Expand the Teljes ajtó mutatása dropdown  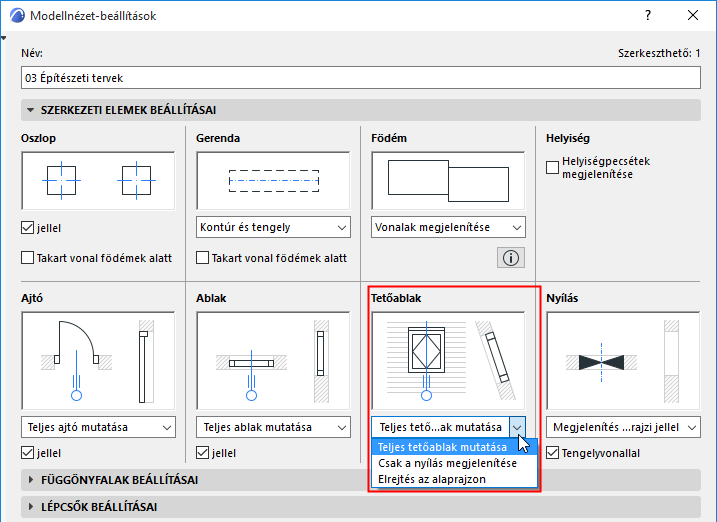click(98, 427)
